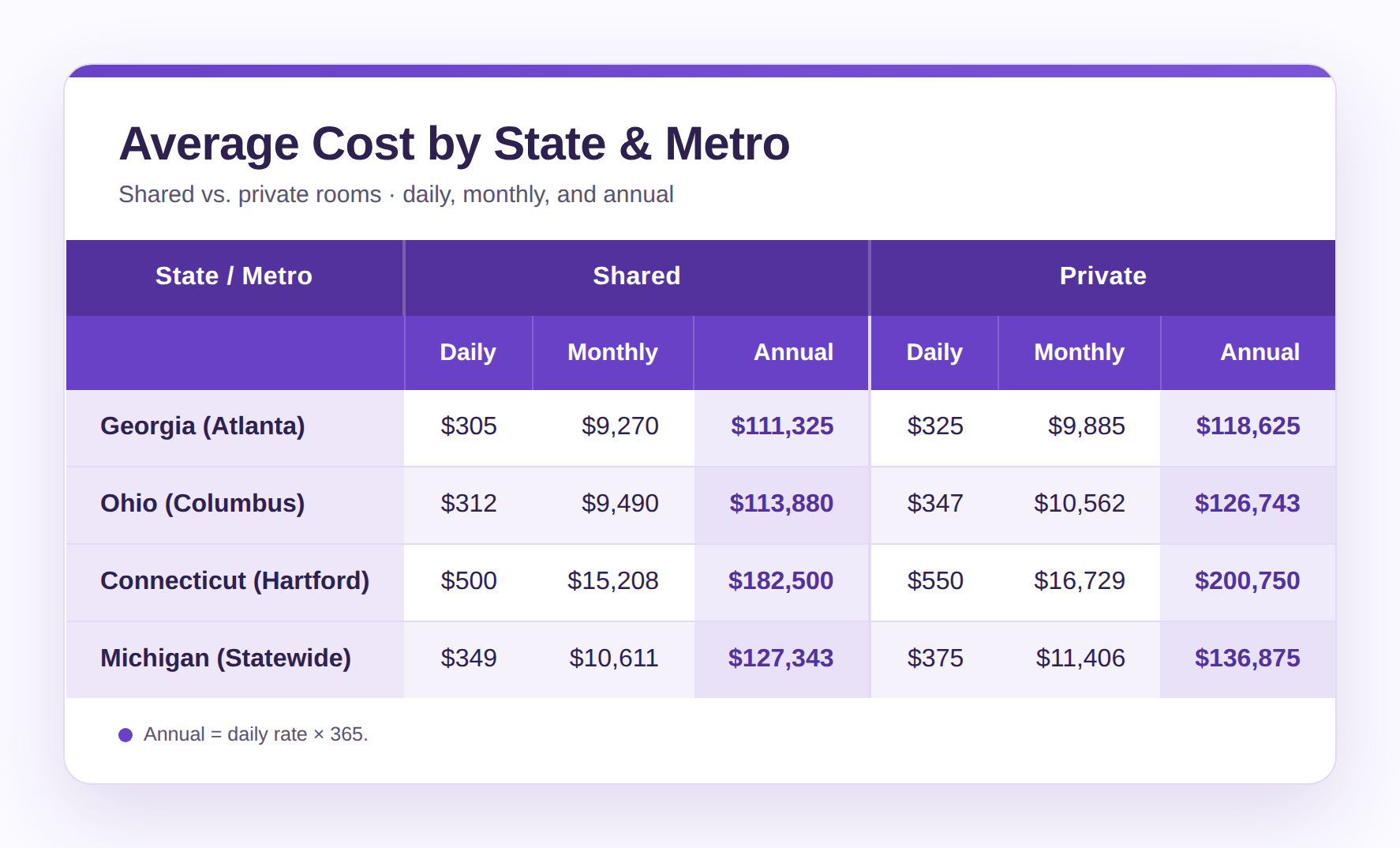
Task: Click the Average Cost by State & Metro title
Action: tap(455, 144)
